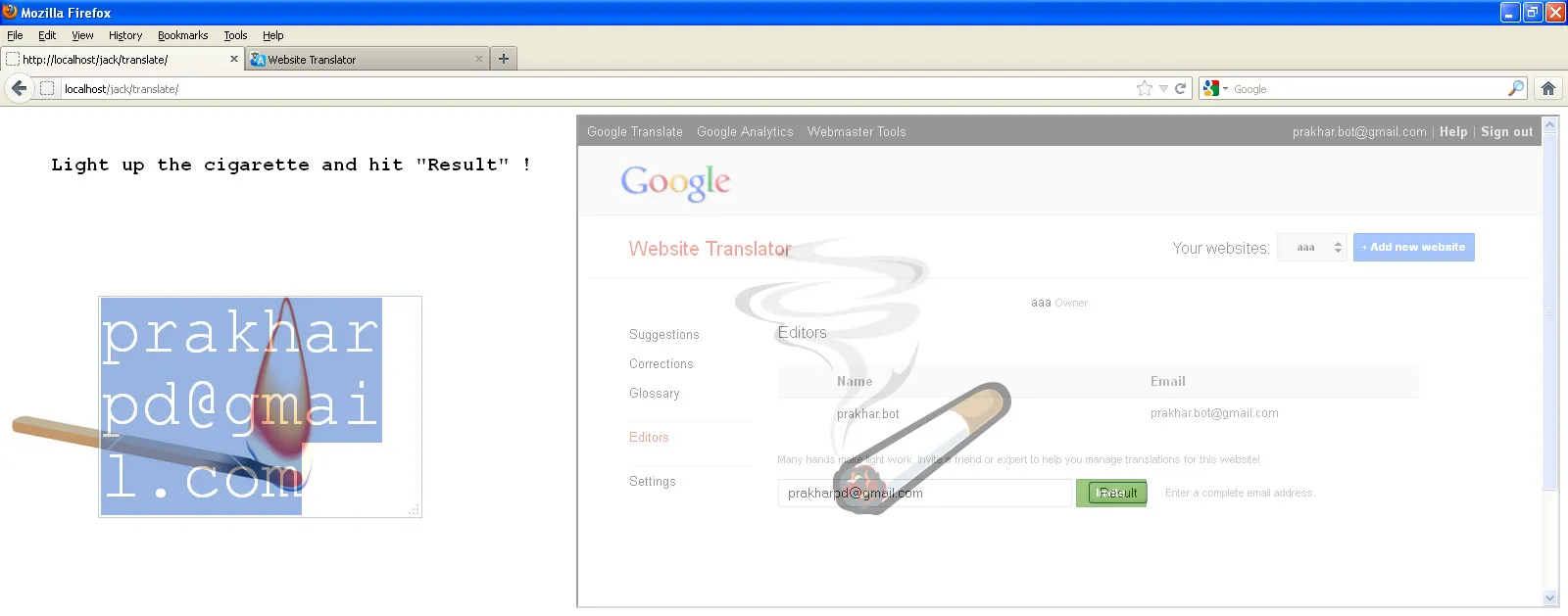The height and width of the screenshot is (616, 1568).
Task: Click the Email column header
Action: click(1168, 381)
